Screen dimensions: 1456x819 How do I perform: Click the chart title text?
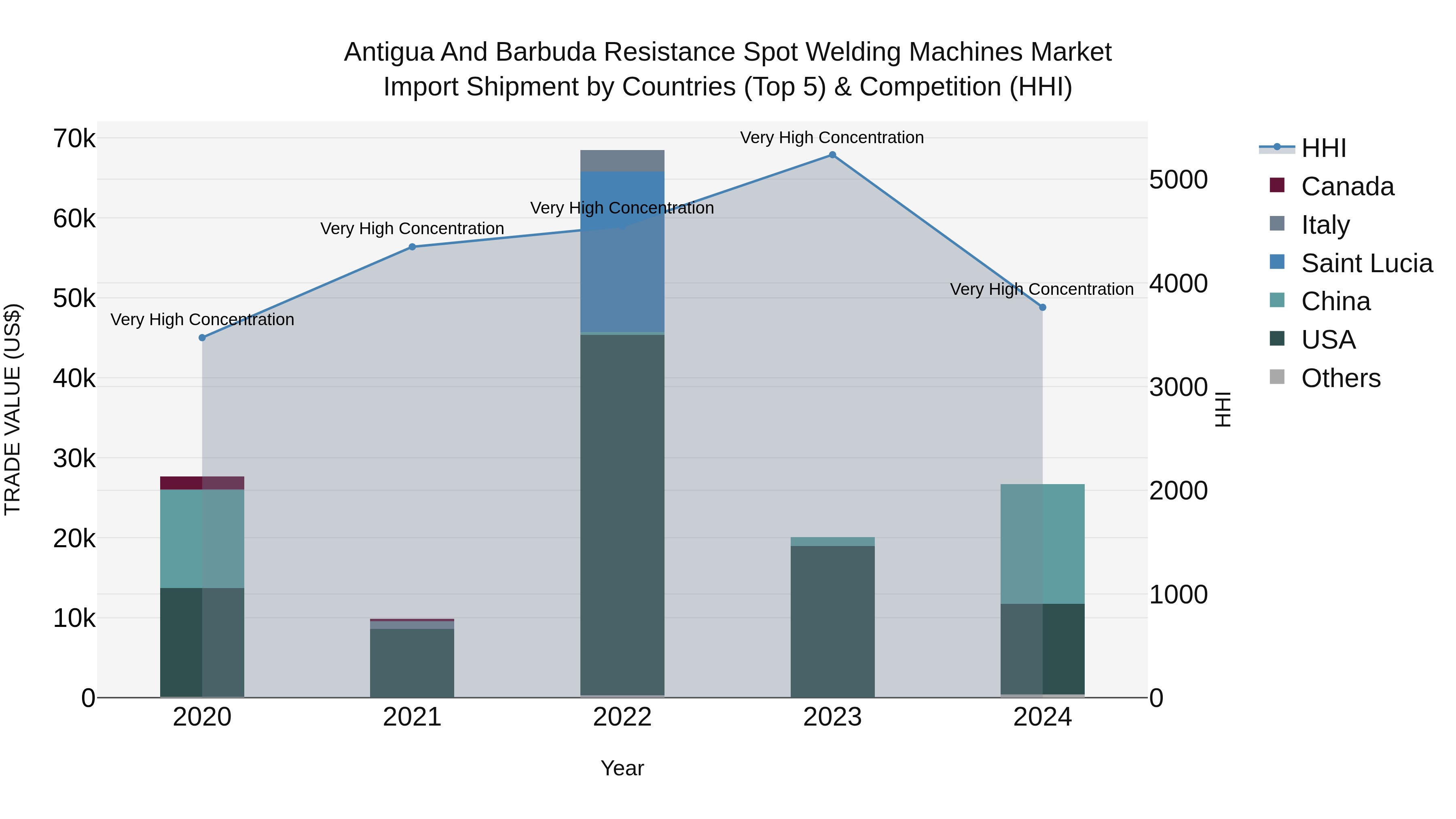click(728, 70)
